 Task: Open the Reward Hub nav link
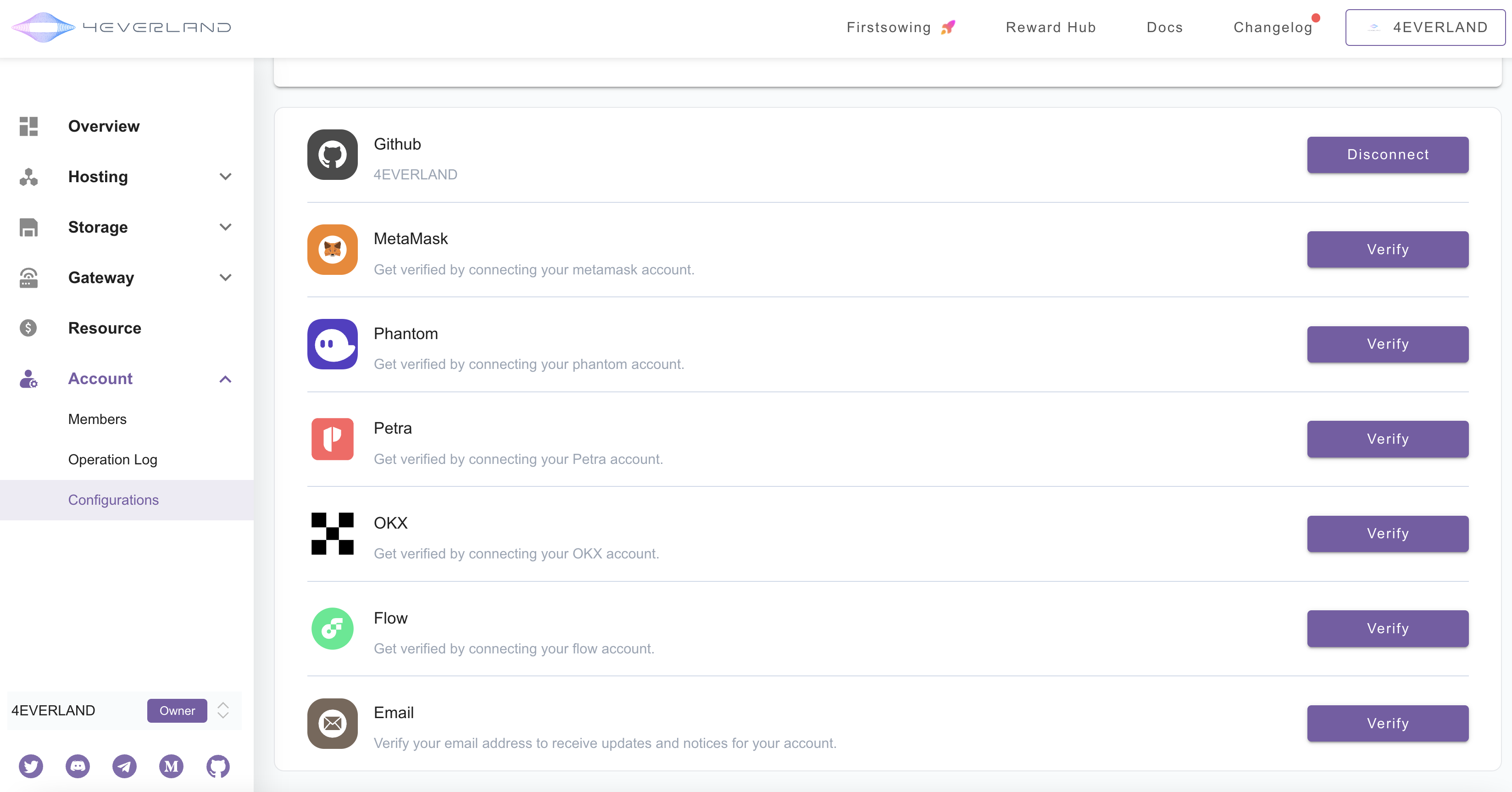click(x=1051, y=28)
